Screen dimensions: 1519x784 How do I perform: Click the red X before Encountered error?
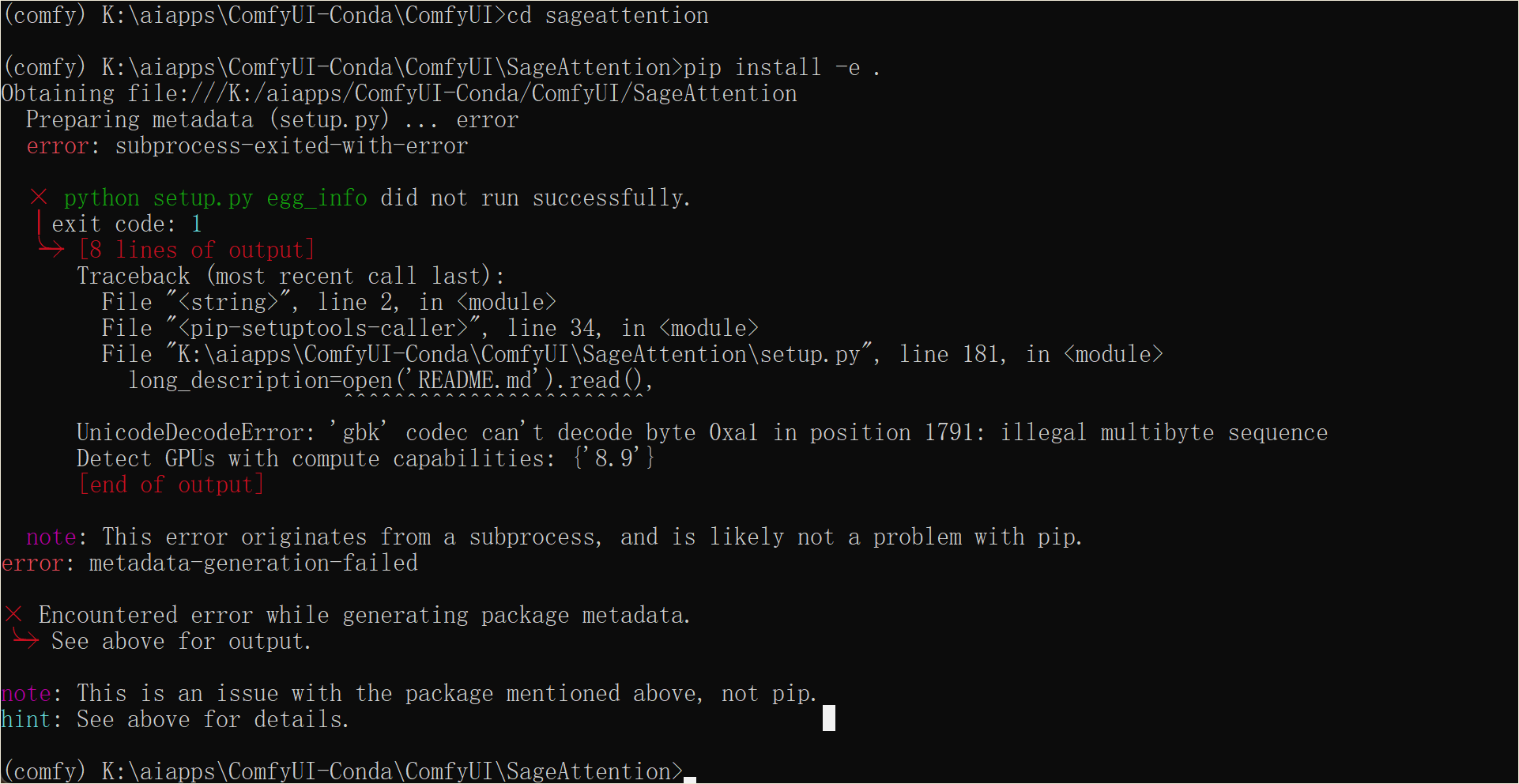(13, 614)
